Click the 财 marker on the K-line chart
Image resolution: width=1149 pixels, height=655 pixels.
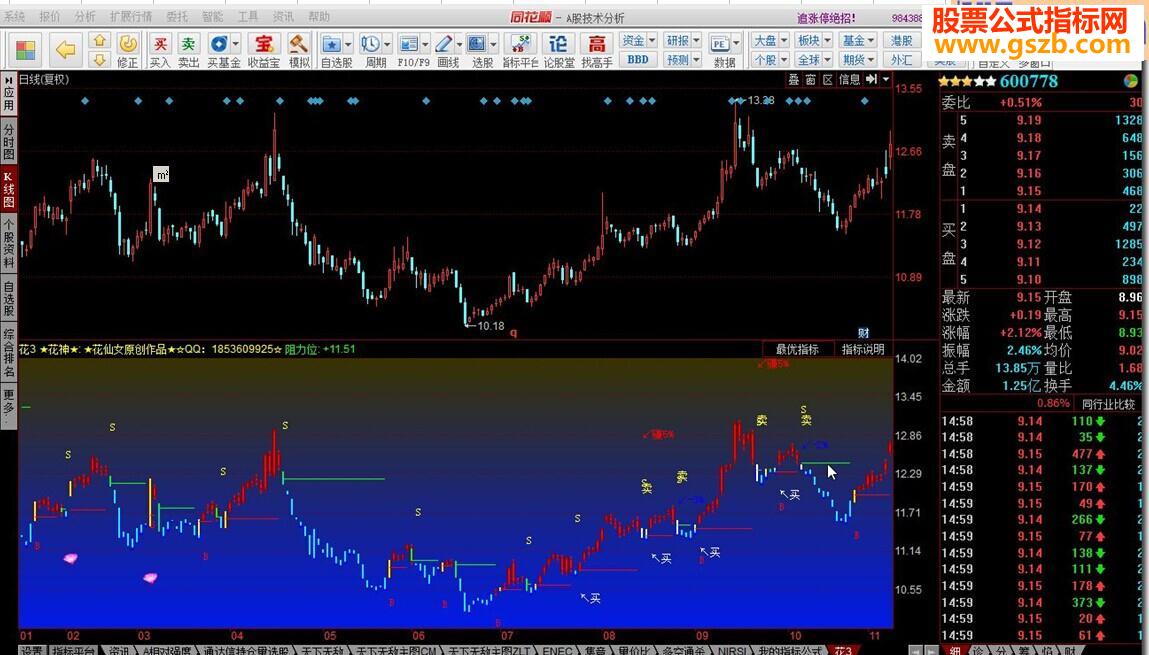pyautogui.click(x=863, y=333)
